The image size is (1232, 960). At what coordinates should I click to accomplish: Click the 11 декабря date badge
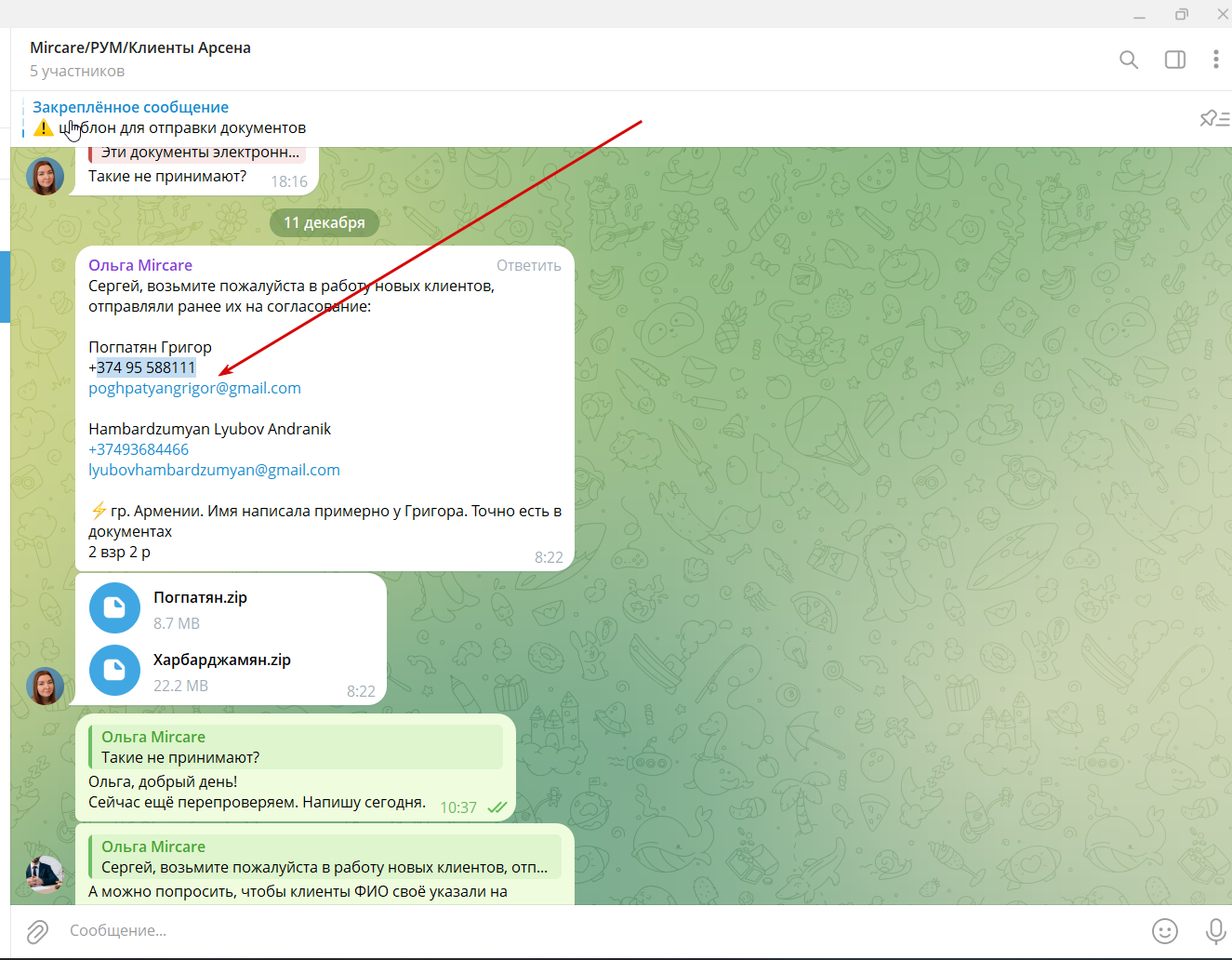325,222
